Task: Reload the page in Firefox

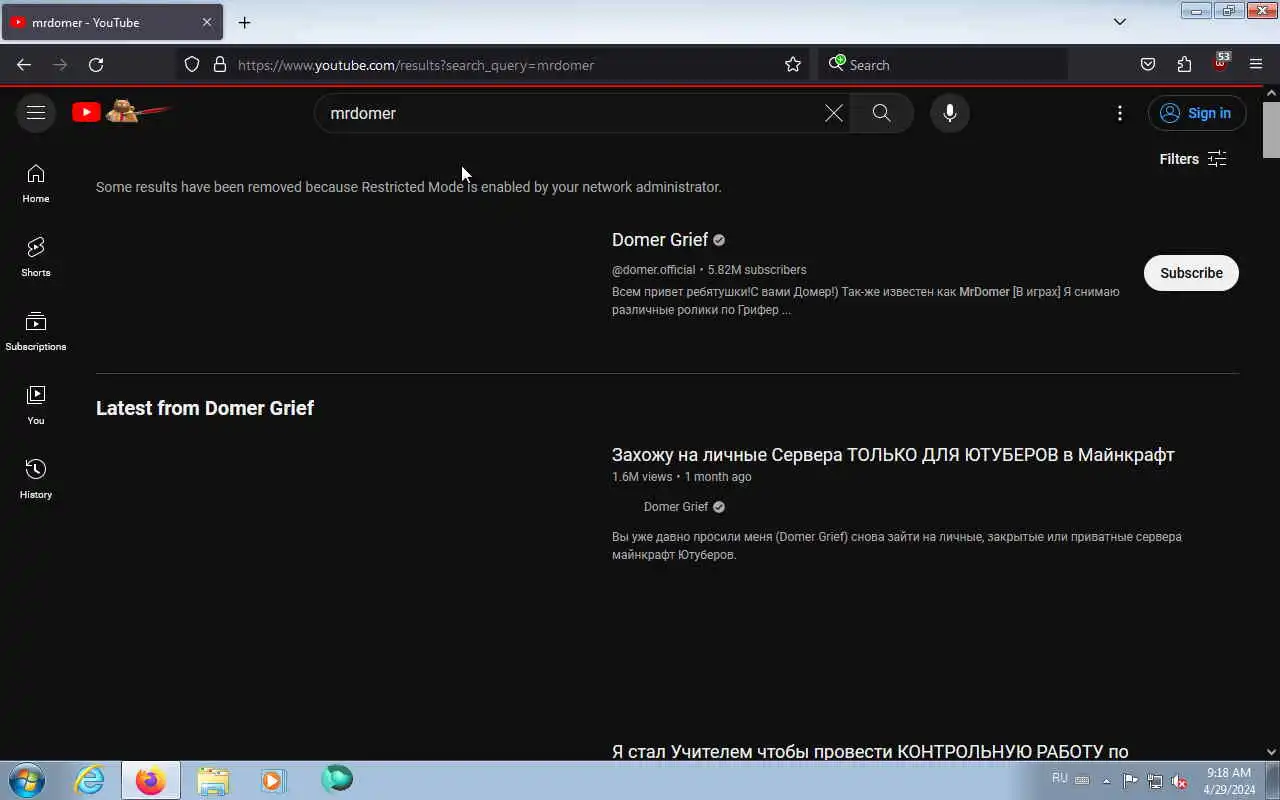Action: tap(96, 65)
